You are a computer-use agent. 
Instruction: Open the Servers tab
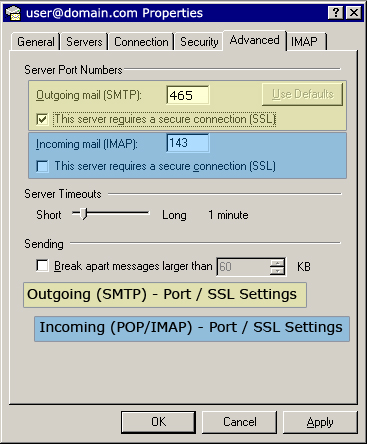point(84,42)
